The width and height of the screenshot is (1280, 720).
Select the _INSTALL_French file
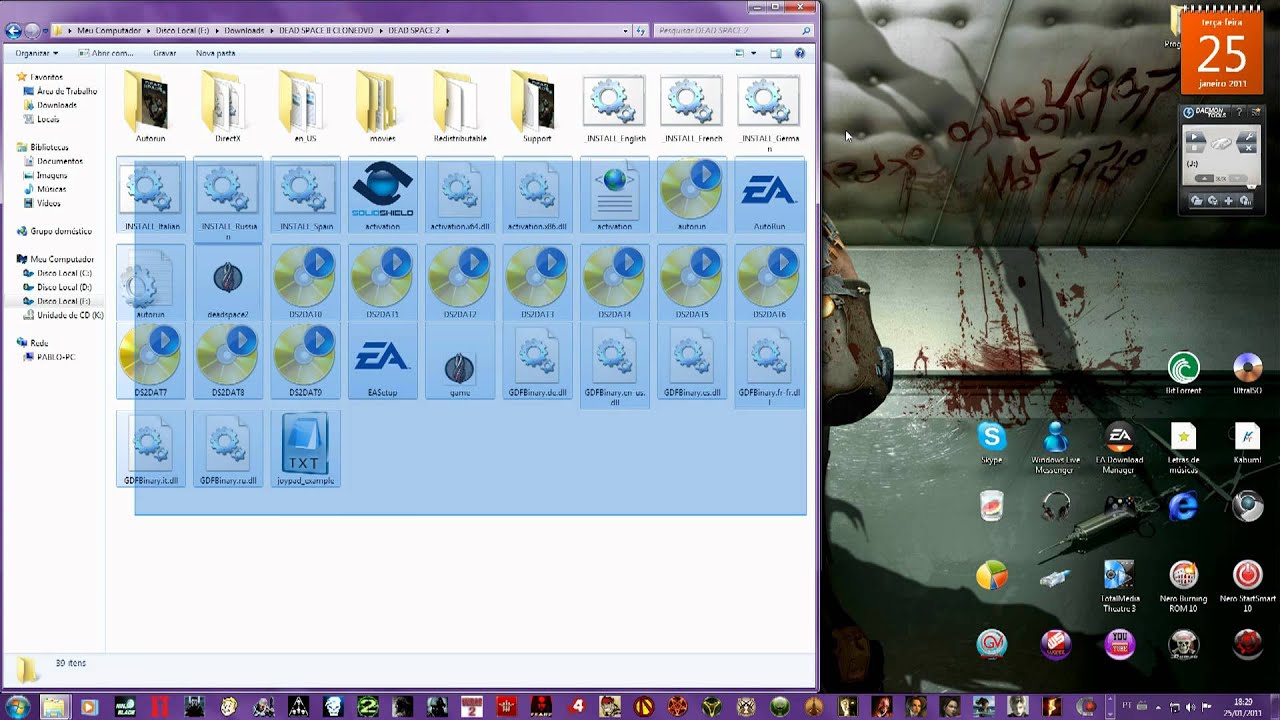(x=692, y=108)
